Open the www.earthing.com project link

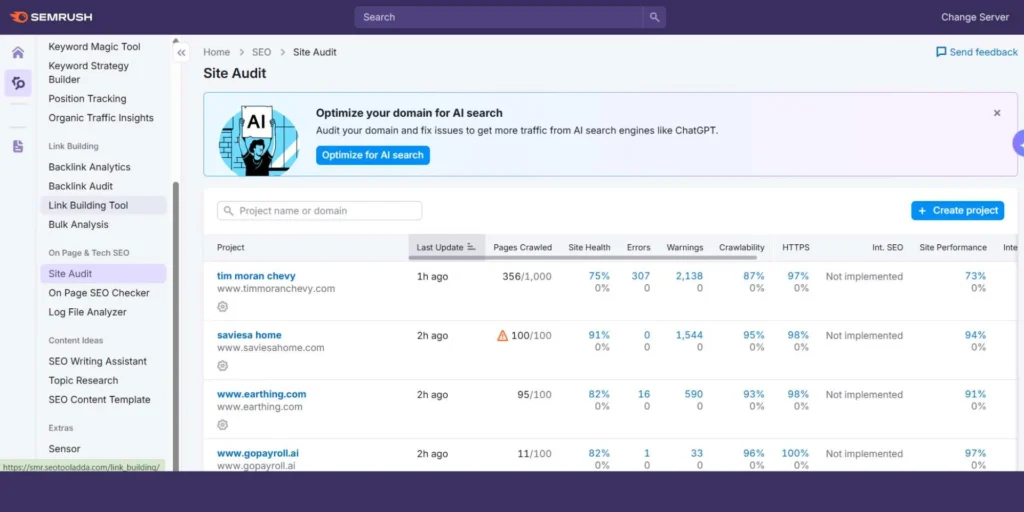pos(261,394)
